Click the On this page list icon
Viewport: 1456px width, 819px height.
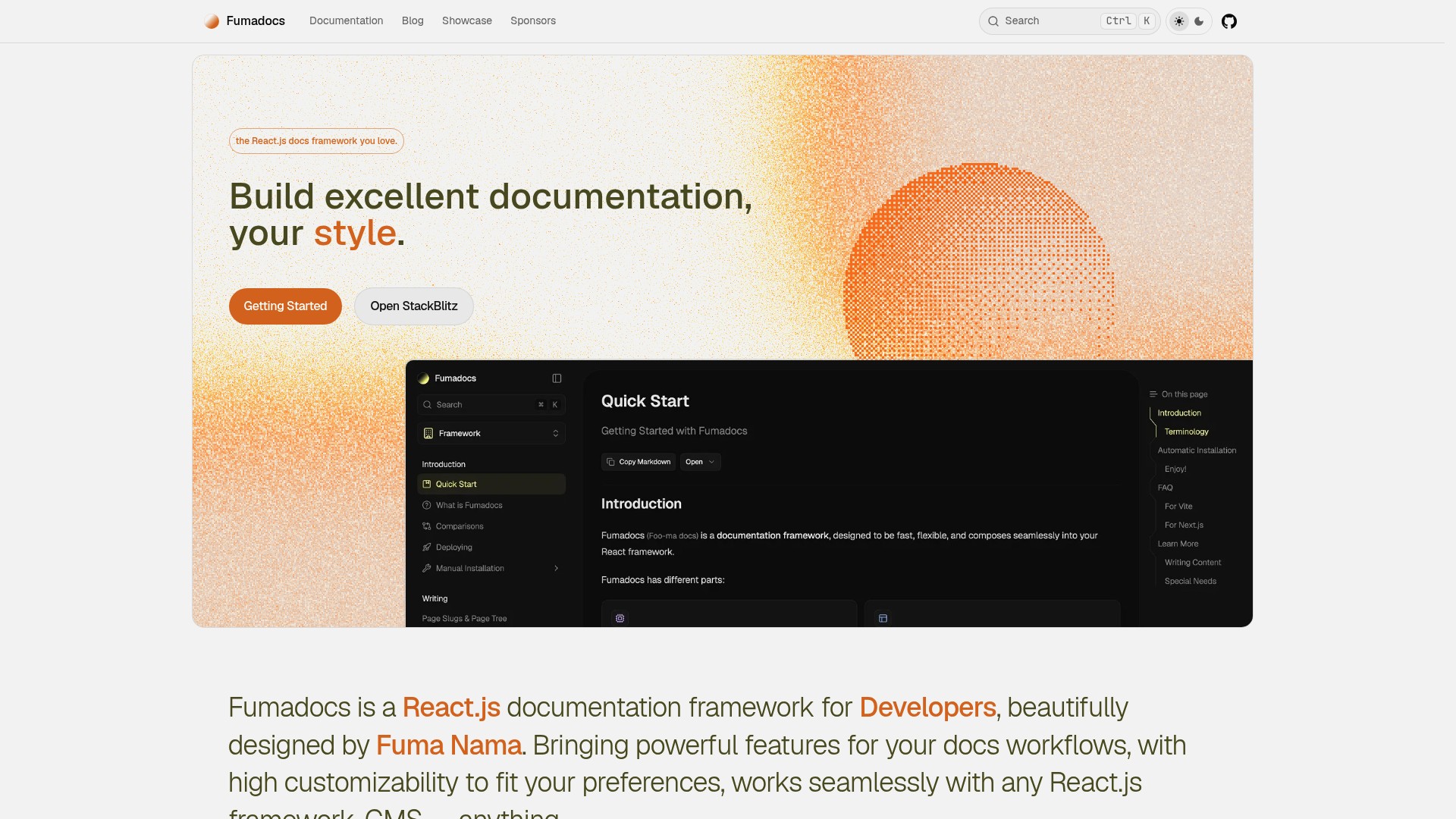[x=1153, y=394]
